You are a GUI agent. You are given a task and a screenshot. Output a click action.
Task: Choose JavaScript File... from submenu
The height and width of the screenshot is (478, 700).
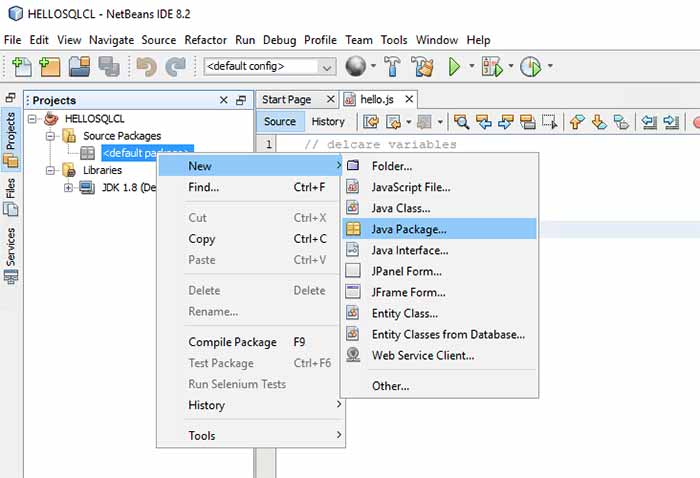click(x=439, y=187)
